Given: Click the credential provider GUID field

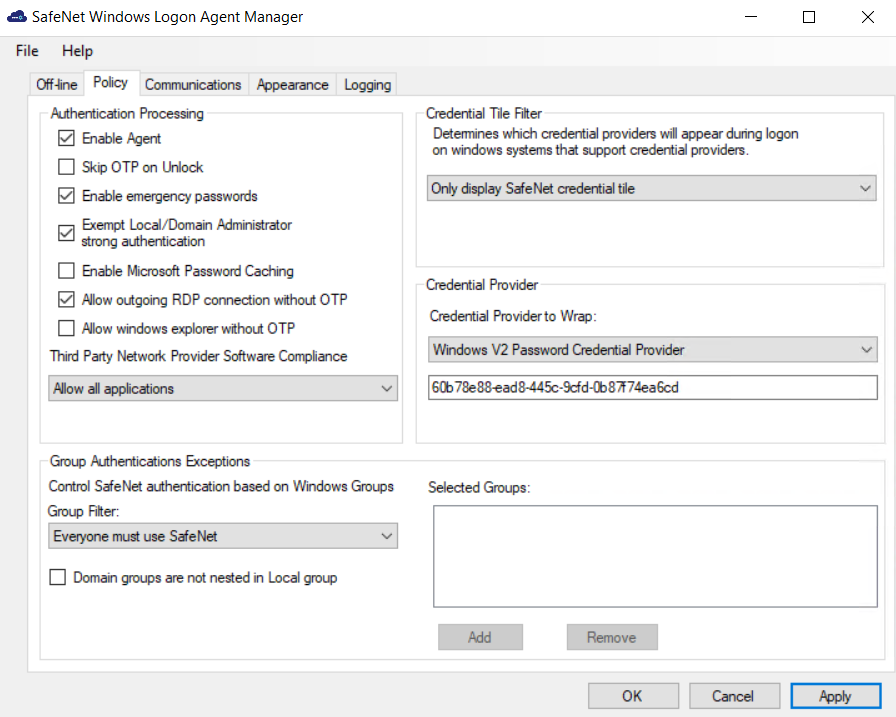Looking at the screenshot, I should click(653, 387).
